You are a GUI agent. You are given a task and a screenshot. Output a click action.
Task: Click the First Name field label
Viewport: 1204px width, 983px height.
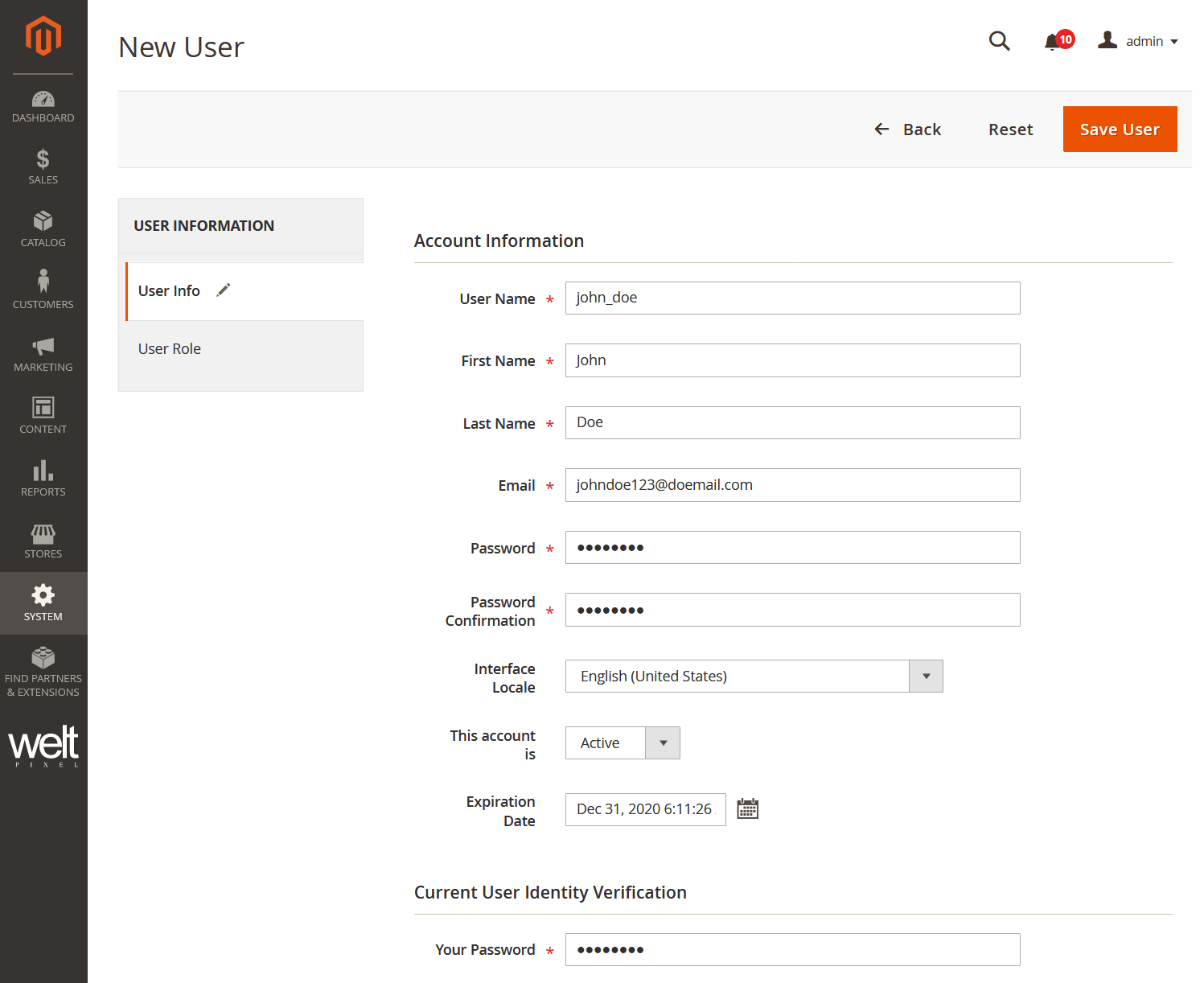pos(498,361)
